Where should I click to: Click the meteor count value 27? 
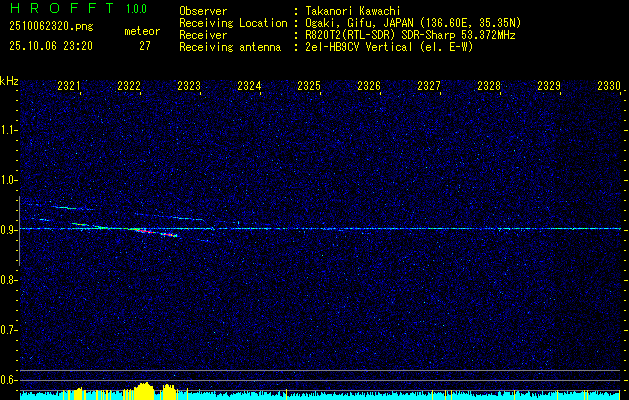tap(145, 46)
